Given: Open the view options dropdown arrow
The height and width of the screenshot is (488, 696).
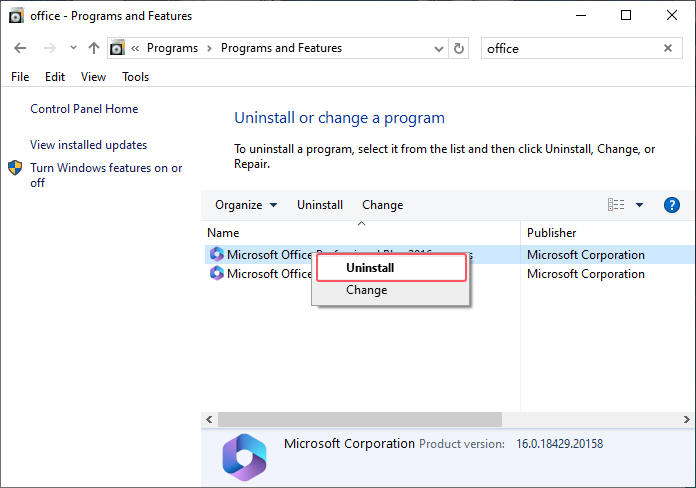Looking at the screenshot, I should point(640,205).
